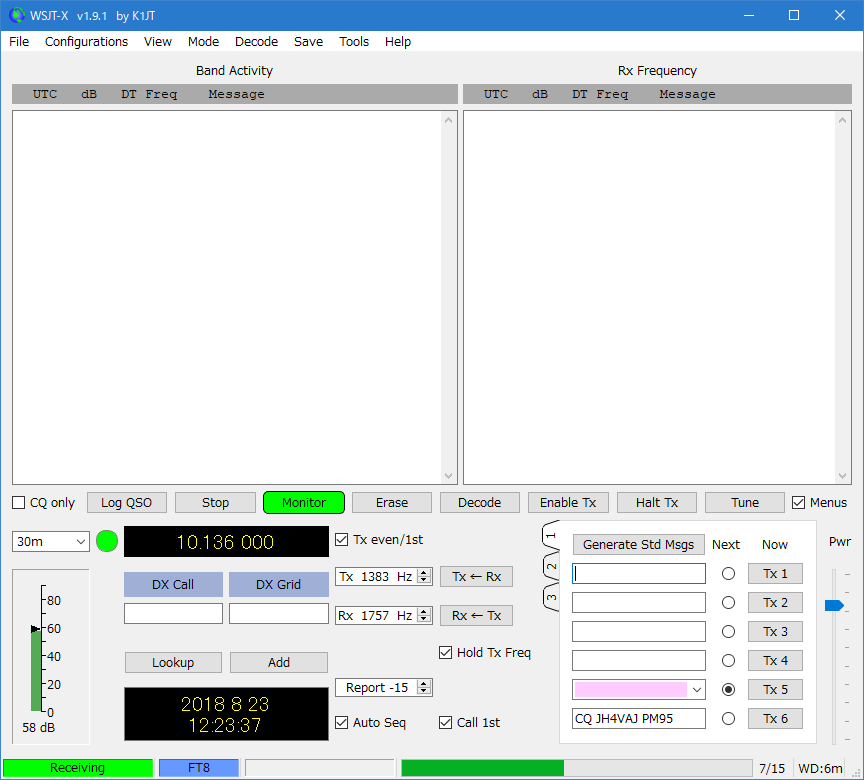This screenshot has height=780, width=864.
Task: Send message now with Tx 3 button
Action: [x=775, y=631]
